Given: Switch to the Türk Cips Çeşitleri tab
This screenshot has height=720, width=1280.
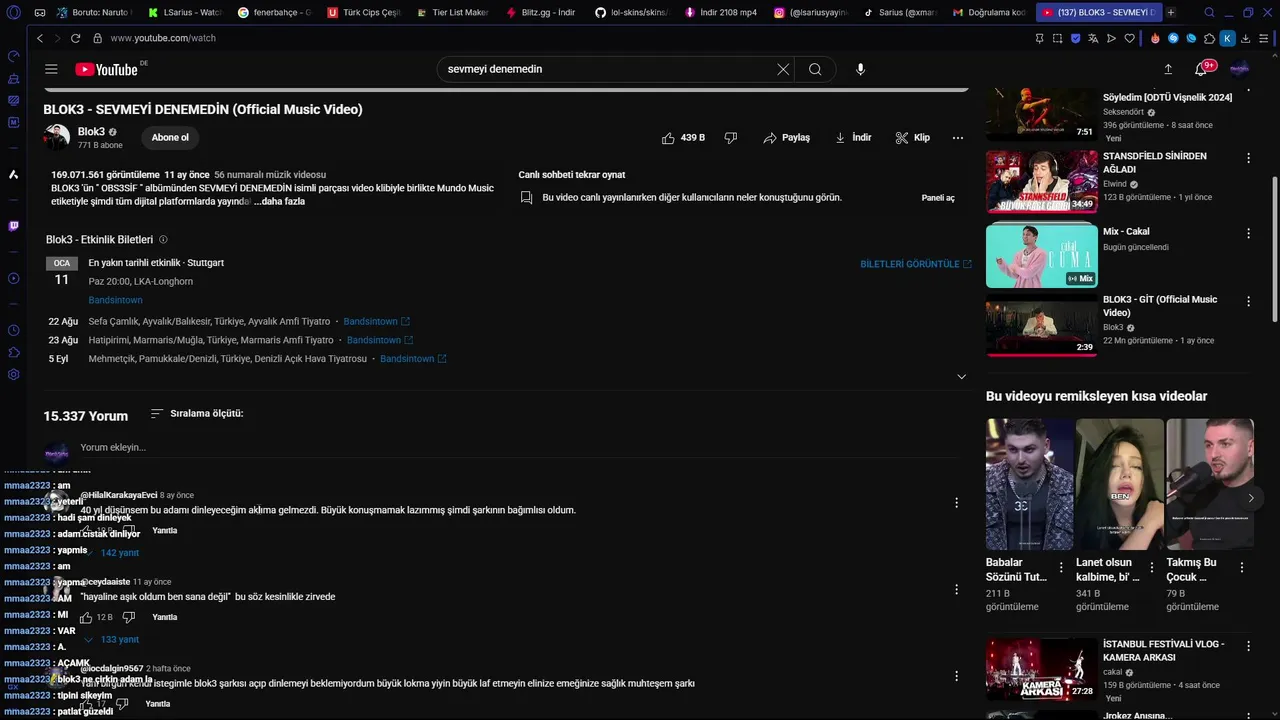Looking at the screenshot, I should tap(362, 13).
